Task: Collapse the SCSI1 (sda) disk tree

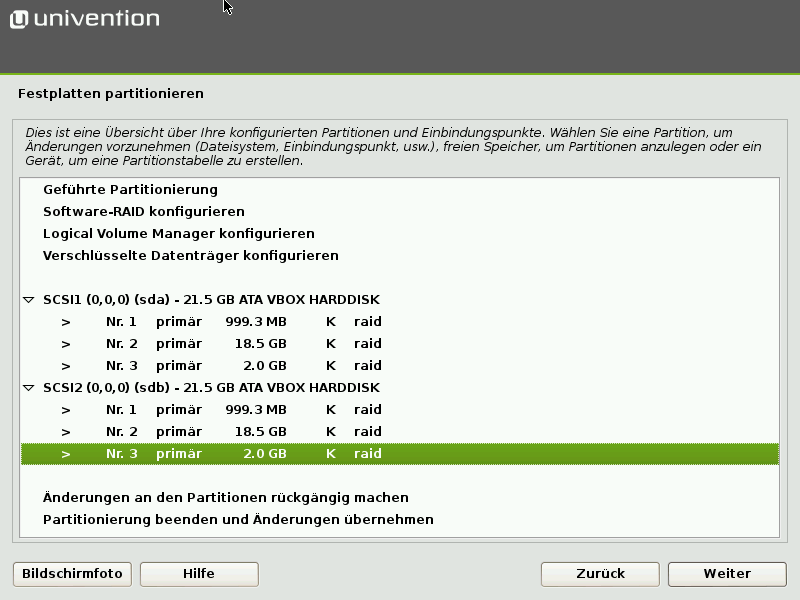Action: tap(29, 300)
